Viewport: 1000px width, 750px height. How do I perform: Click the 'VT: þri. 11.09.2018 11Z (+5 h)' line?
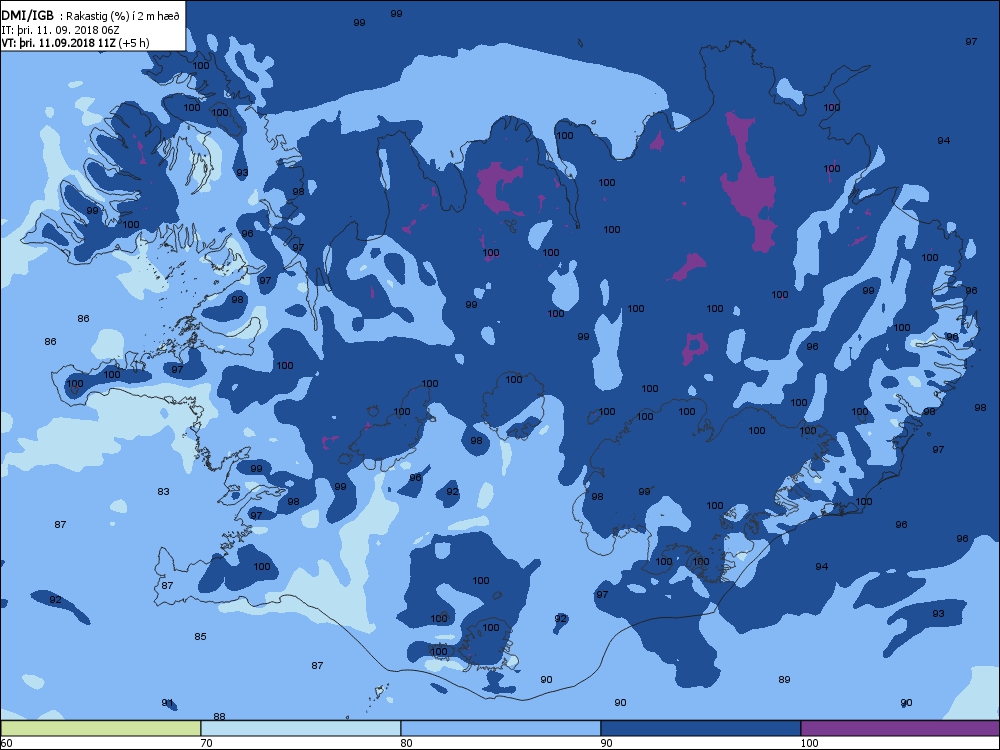click(75, 43)
